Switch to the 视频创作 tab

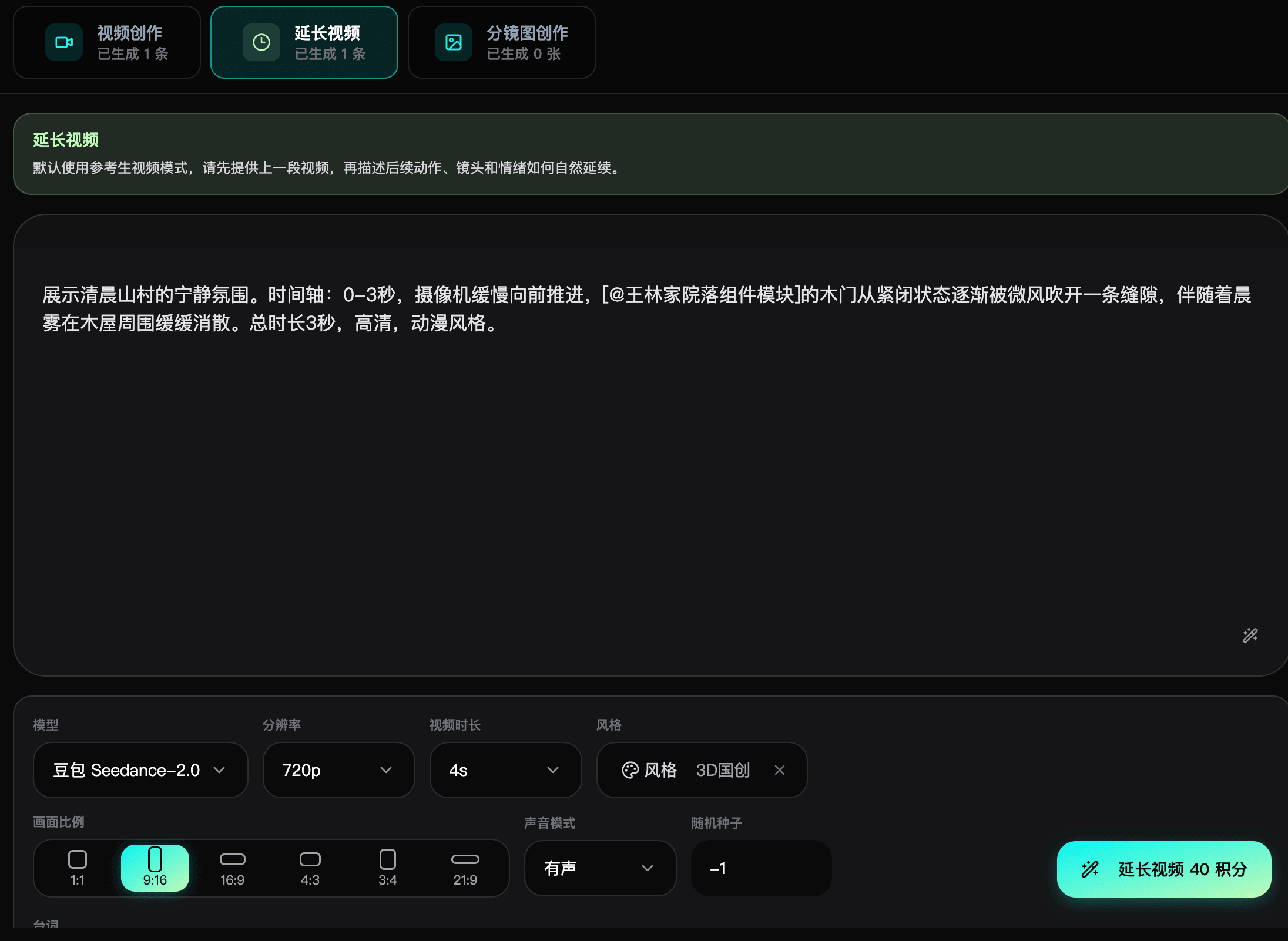coord(107,42)
